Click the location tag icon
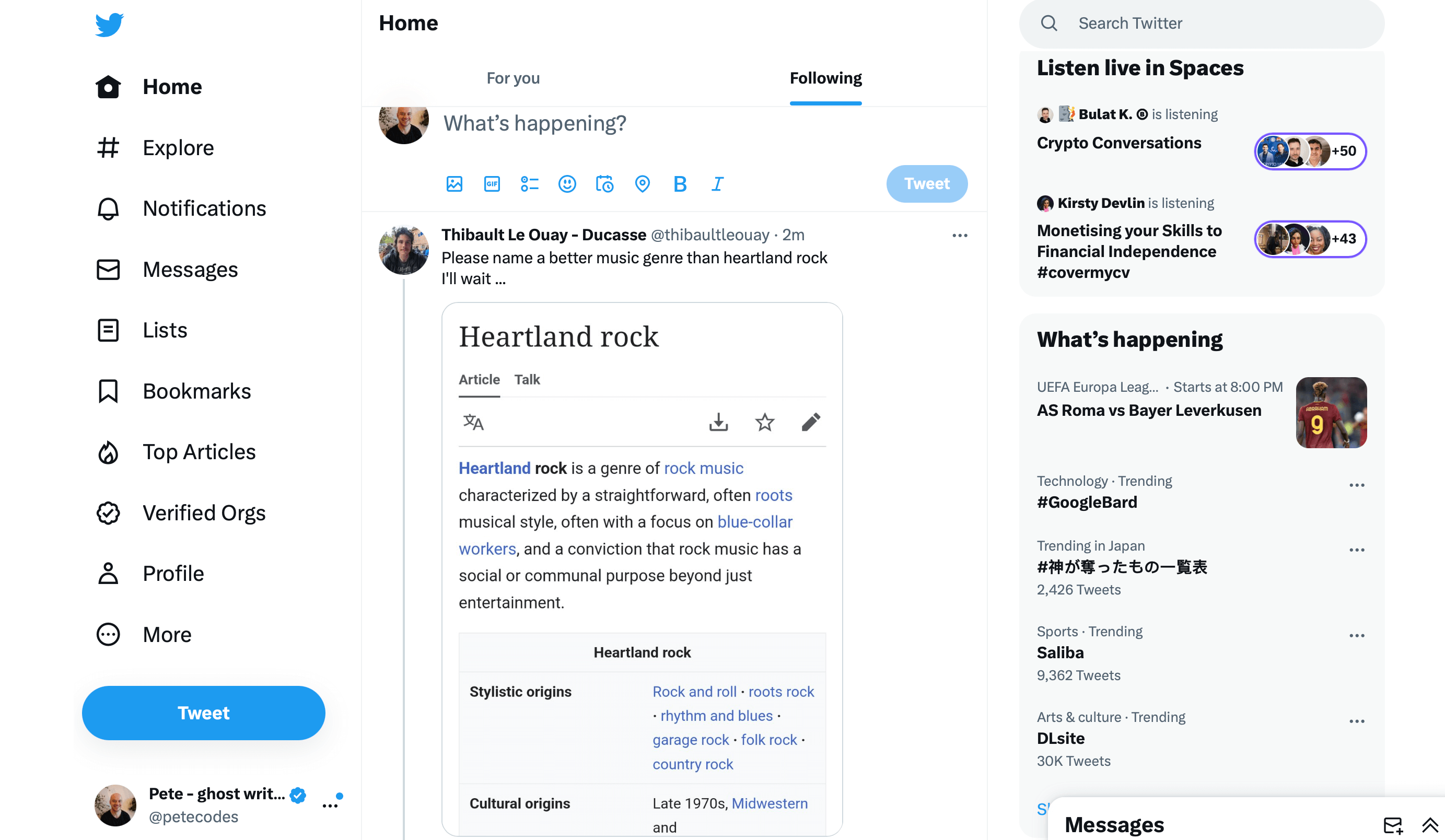The image size is (1445, 840). pyautogui.click(x=641, y=184)
